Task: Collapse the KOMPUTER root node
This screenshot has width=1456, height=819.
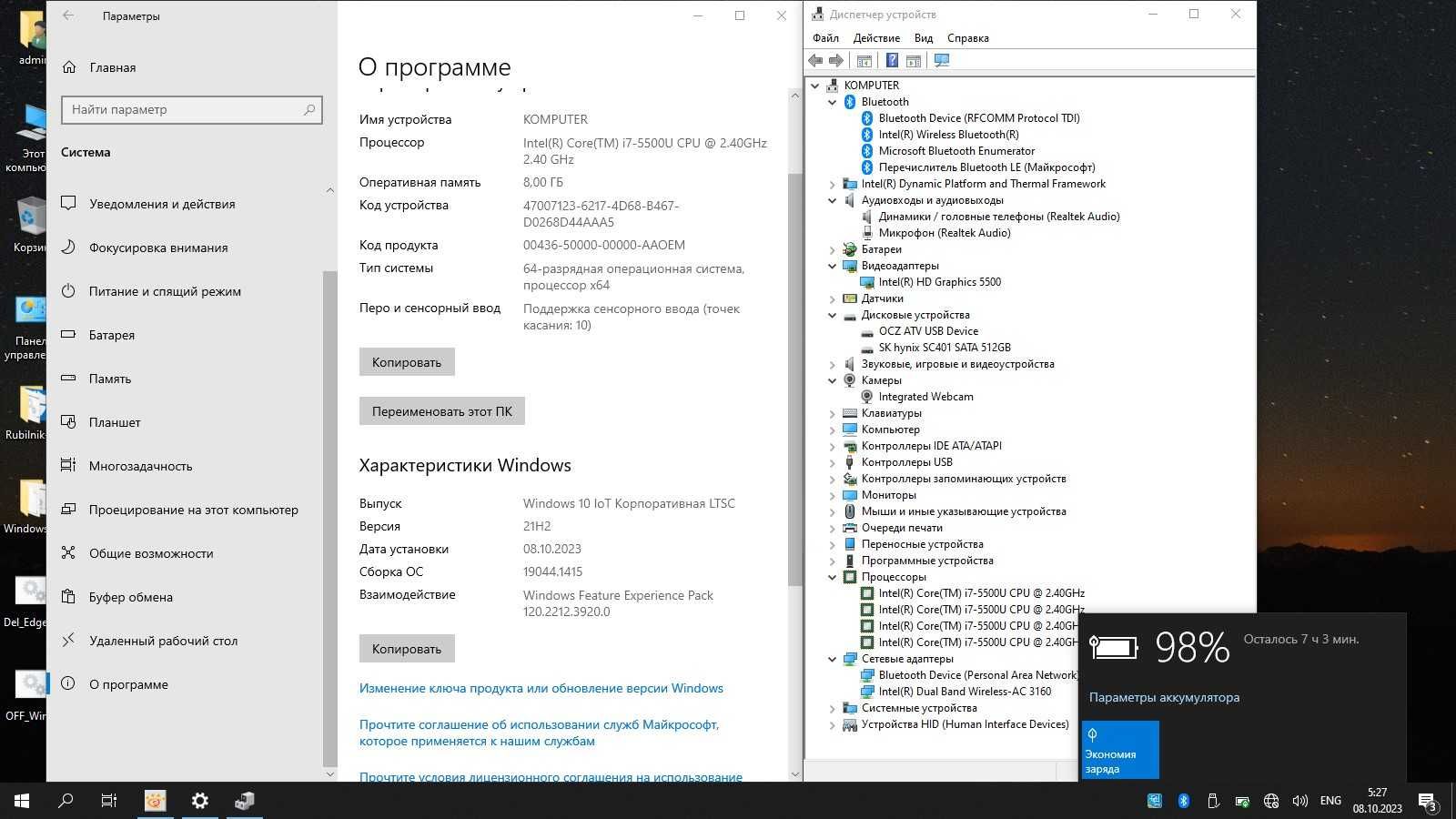Action: click(x=815, y=86)
